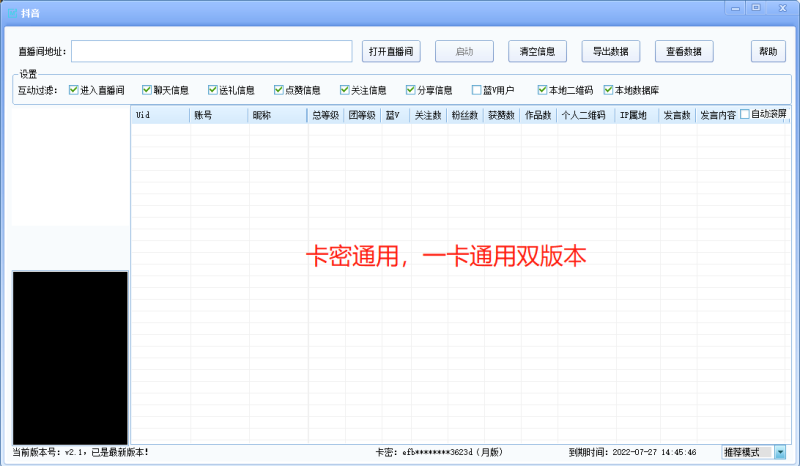Expand the 推荐模式 dropdown arrow

(x=780, y=452)
